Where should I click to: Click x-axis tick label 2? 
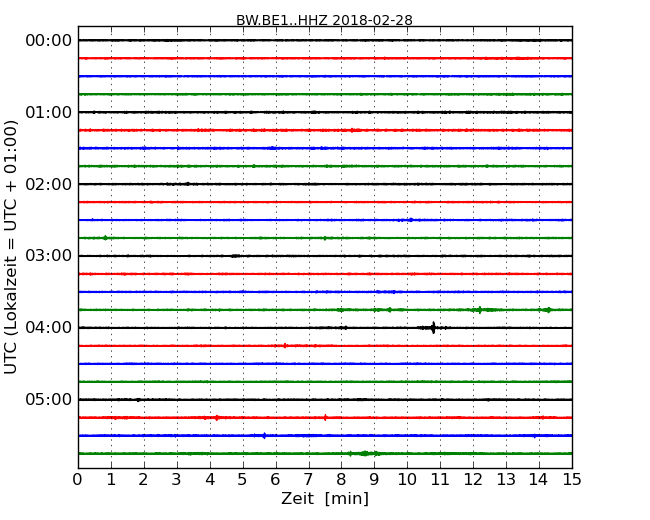pos(143,480)
